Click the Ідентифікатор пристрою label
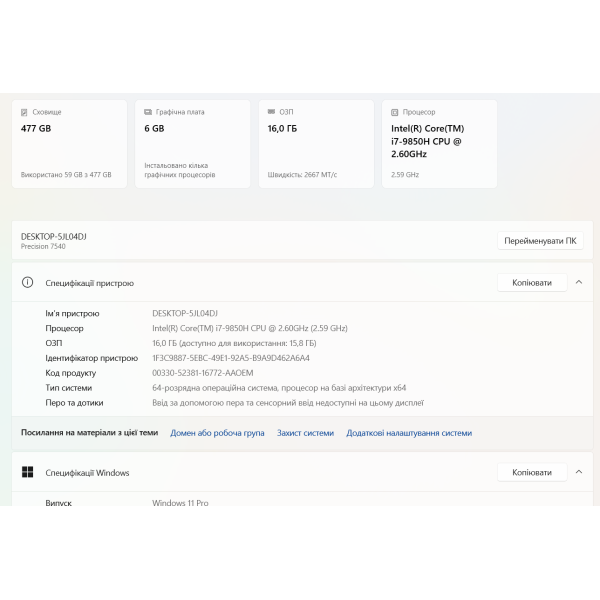The width and height of the screenshot is (600, 600). coord(91,358)
